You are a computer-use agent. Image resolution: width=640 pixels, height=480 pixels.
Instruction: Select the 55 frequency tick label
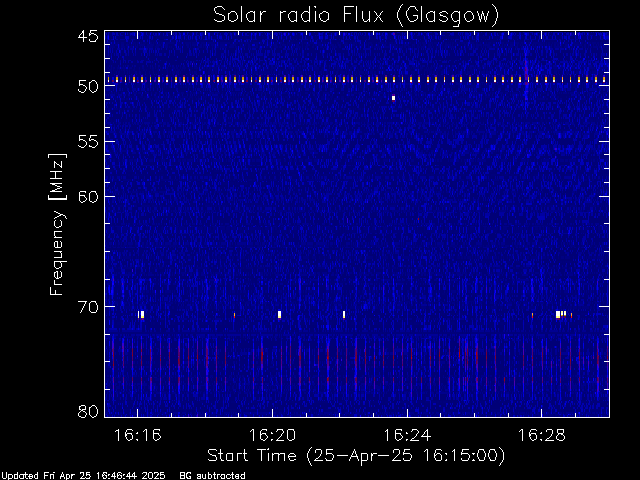coord(88,142)
